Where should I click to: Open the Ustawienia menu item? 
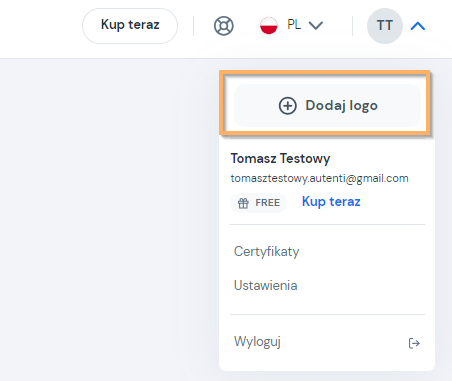[x=266, y=286]
